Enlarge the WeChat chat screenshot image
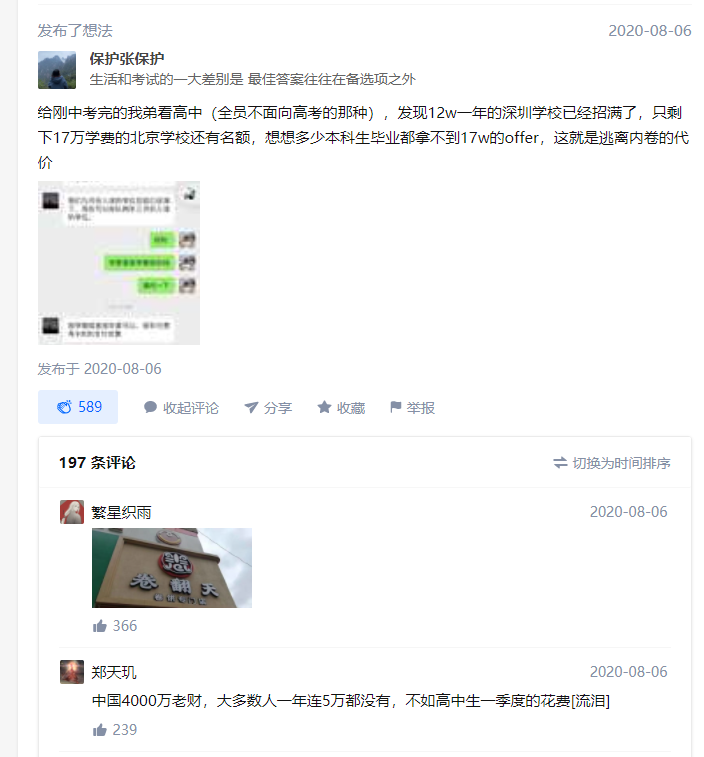Image resolution: width=704 pixels, height=757 pixels. [119, 263]
